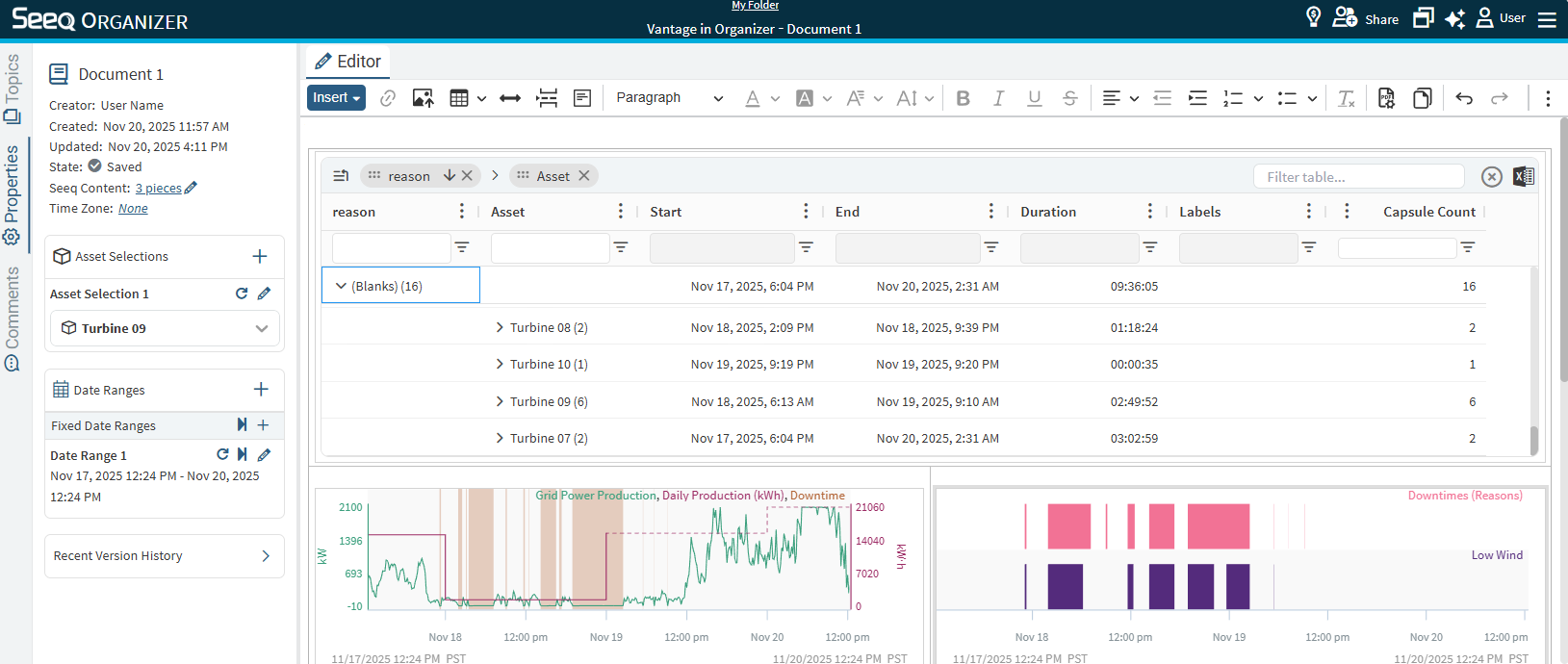The image size is (1568, 664).
Task: Edit Date Range 1 with pencil icon
Action: click(x=264, y=455)
